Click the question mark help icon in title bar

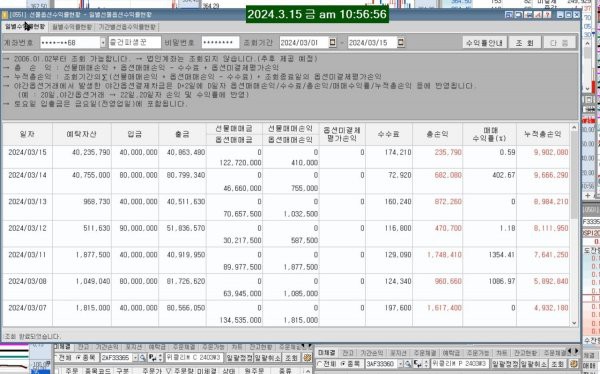(547, 15)
